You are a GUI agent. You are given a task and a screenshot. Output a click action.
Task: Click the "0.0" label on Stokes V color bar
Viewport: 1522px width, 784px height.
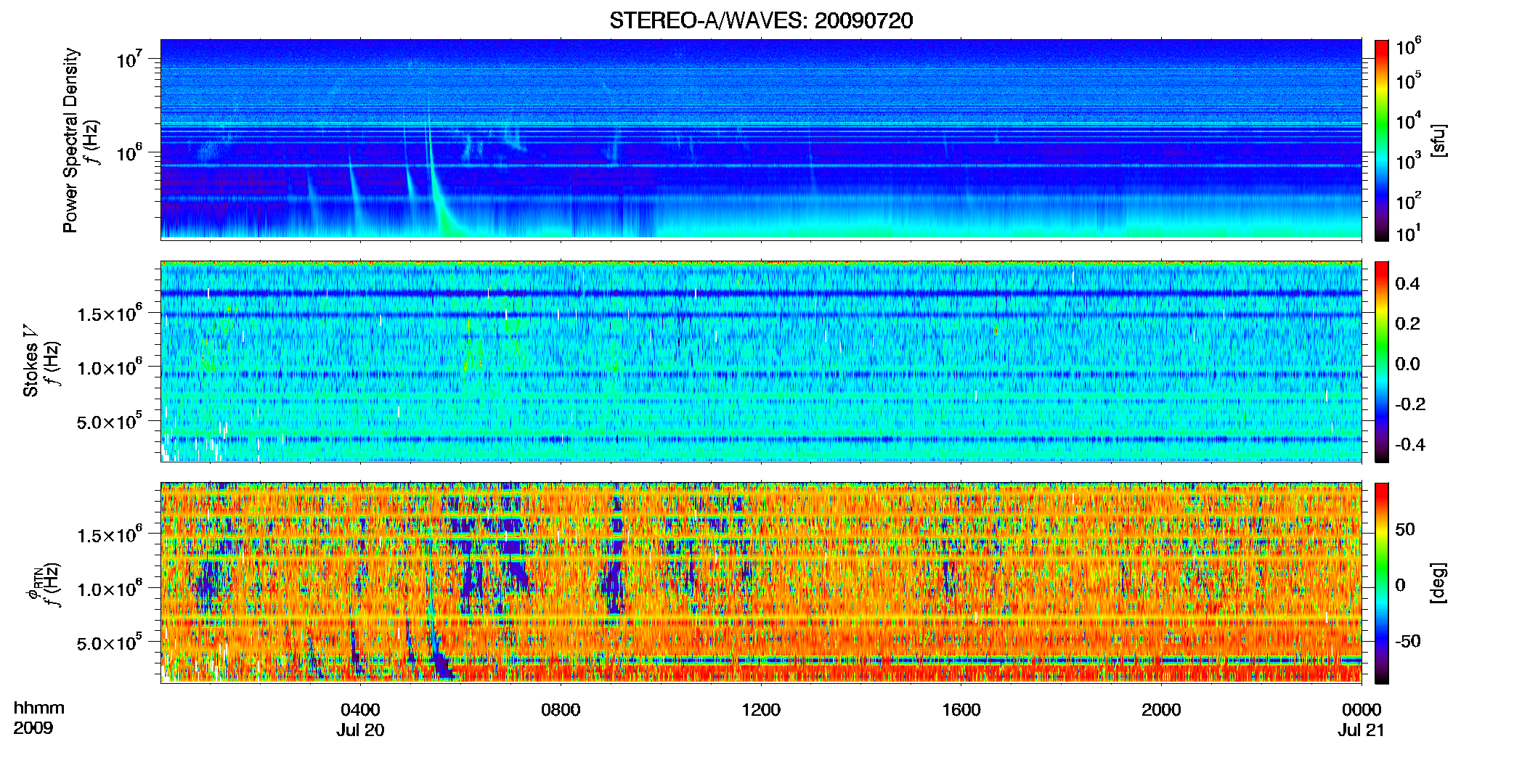1407,364
